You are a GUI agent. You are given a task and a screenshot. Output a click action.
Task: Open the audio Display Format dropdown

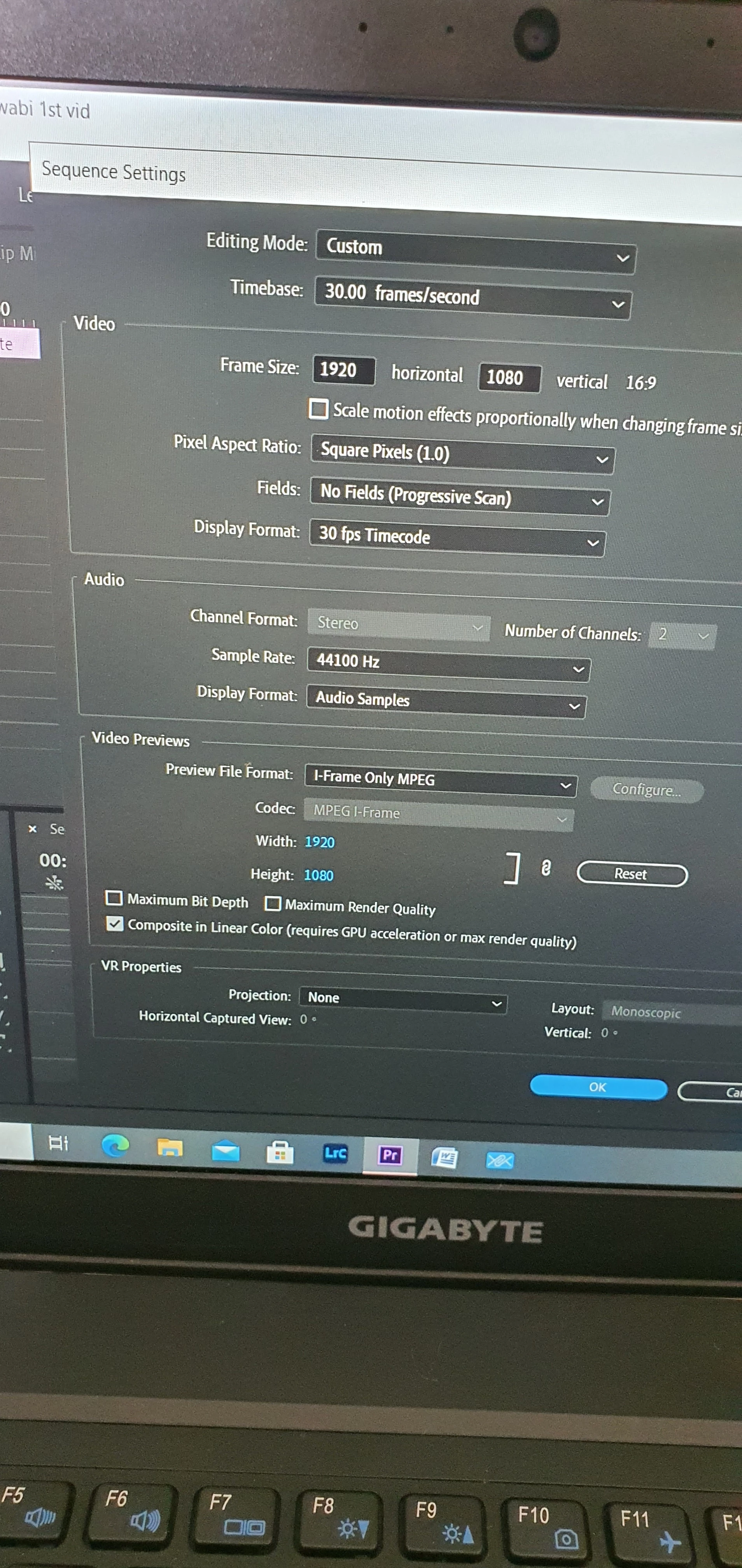[x=446, y=701]
